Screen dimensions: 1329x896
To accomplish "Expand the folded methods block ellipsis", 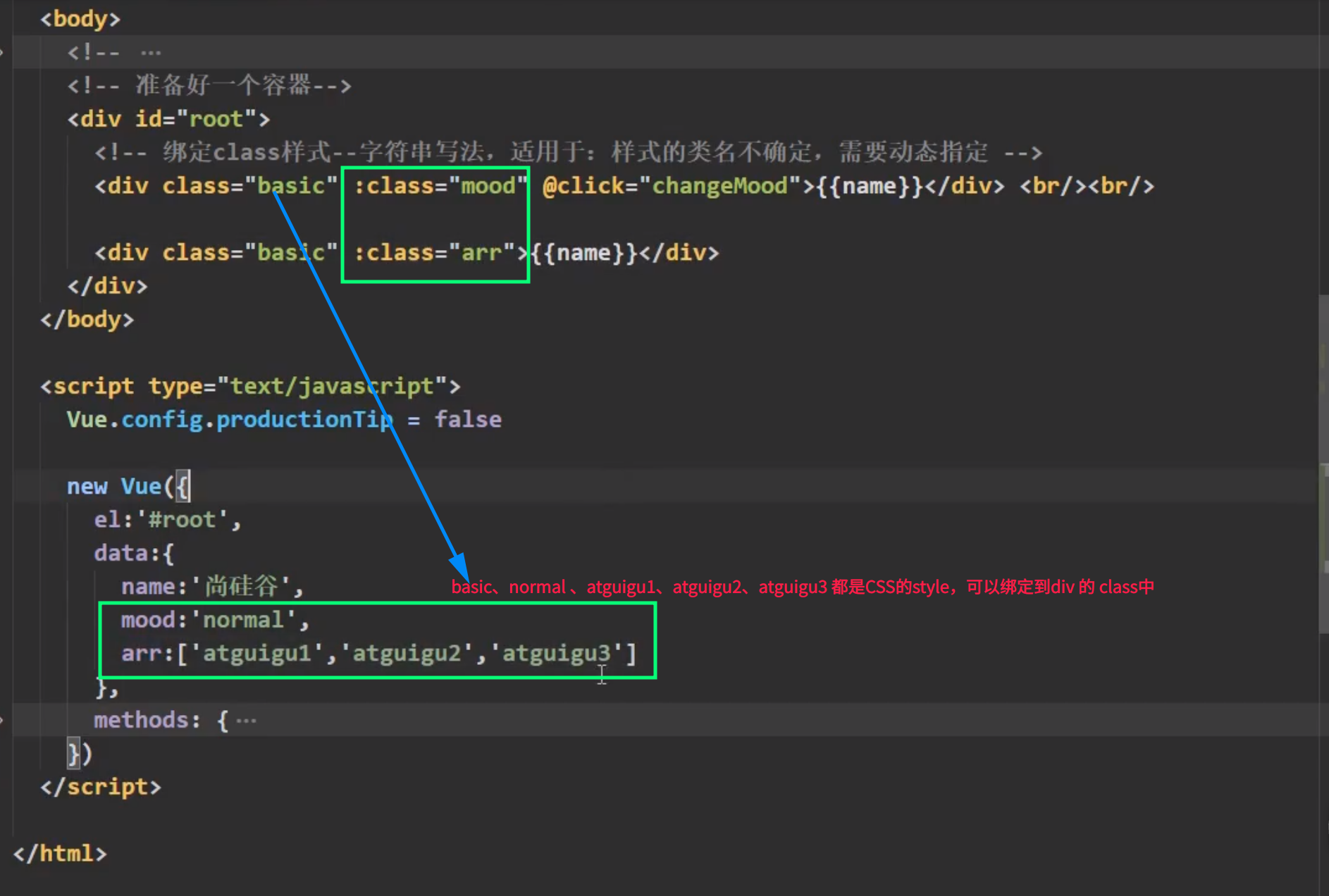I will point(247,721).
